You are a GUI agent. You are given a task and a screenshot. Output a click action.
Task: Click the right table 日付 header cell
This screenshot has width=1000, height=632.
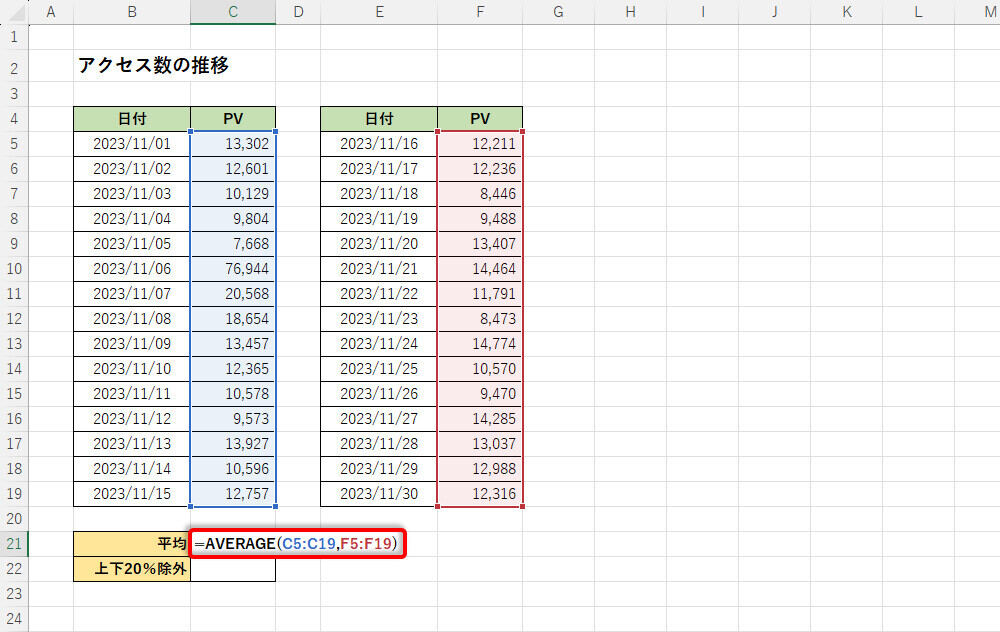pyautogui.click(x=379, y=119)
